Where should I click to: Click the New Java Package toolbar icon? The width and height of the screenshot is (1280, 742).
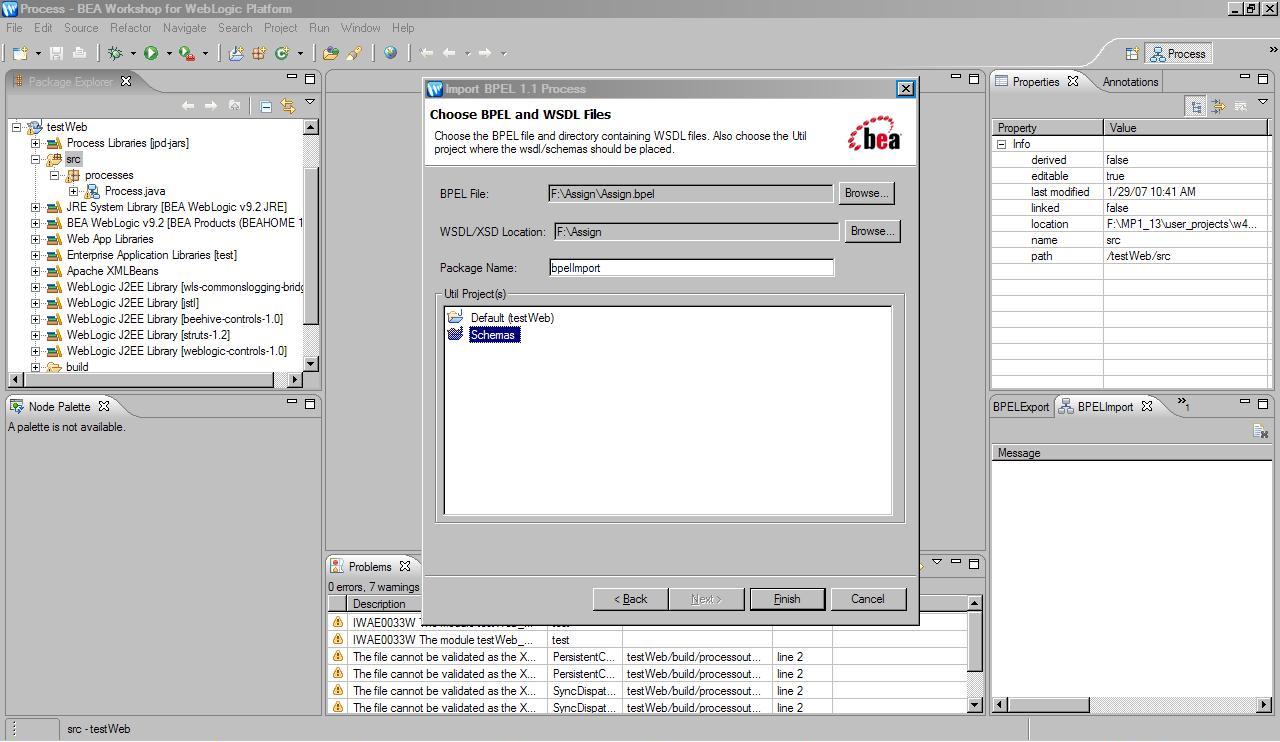click(x=259, y=53)
